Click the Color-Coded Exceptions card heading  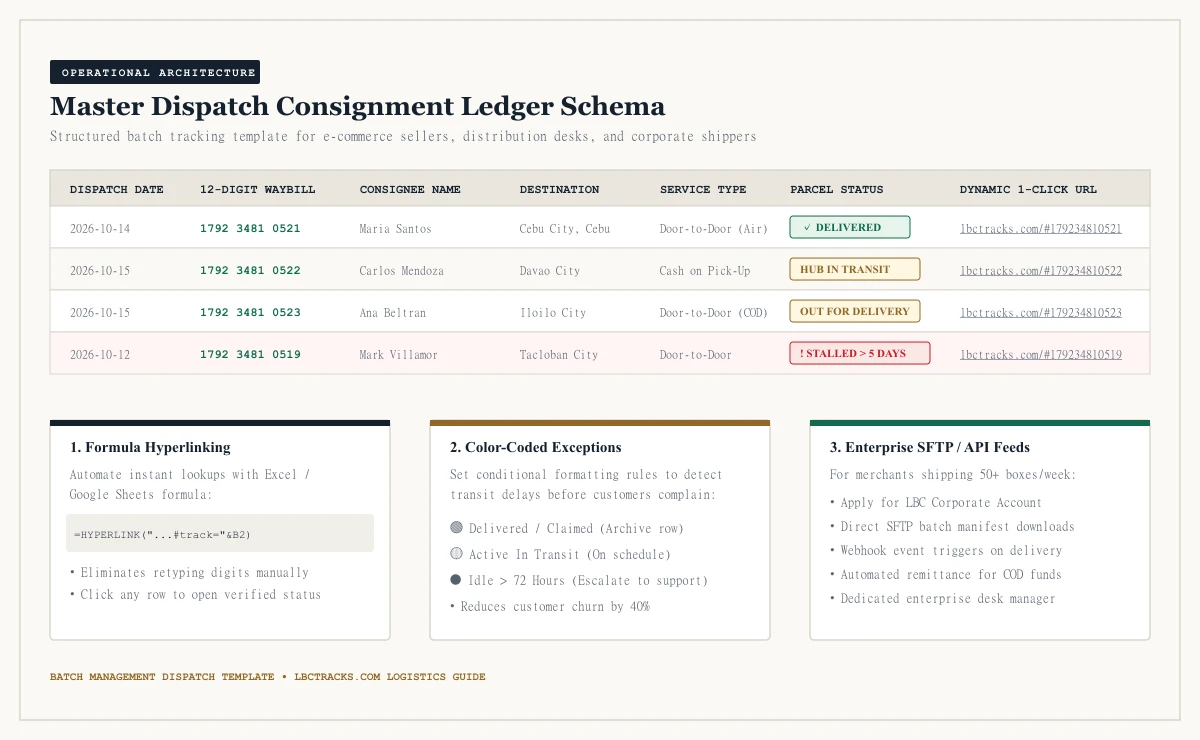[x=536, y=448]
